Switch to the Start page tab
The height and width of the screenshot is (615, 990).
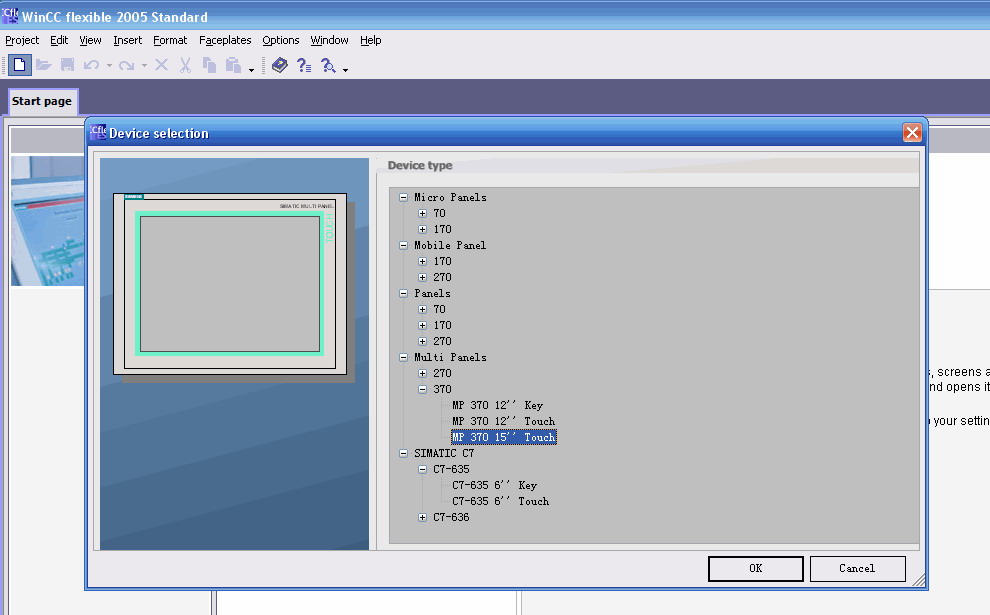[42, 101]
